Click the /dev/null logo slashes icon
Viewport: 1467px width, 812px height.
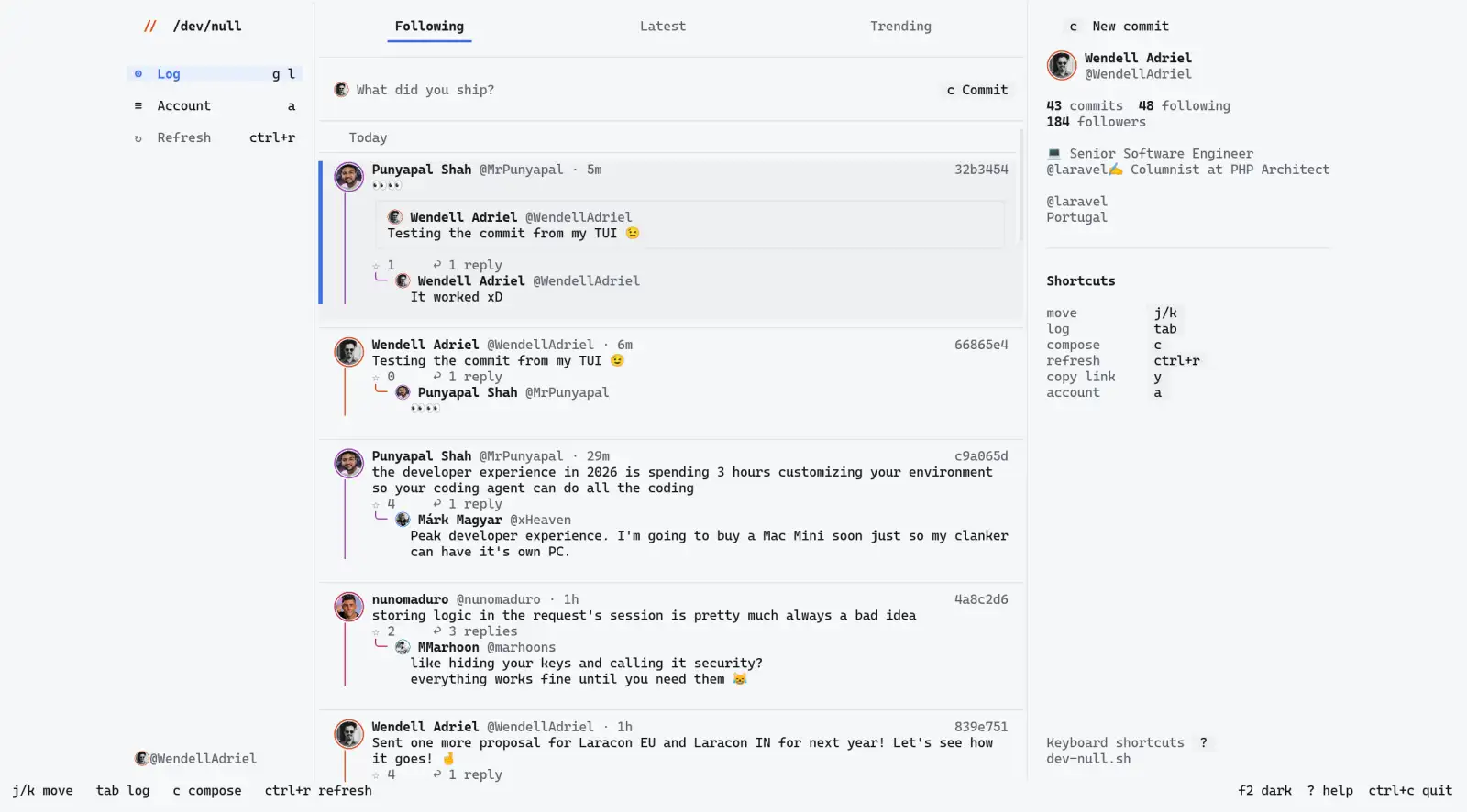[149, 27]
